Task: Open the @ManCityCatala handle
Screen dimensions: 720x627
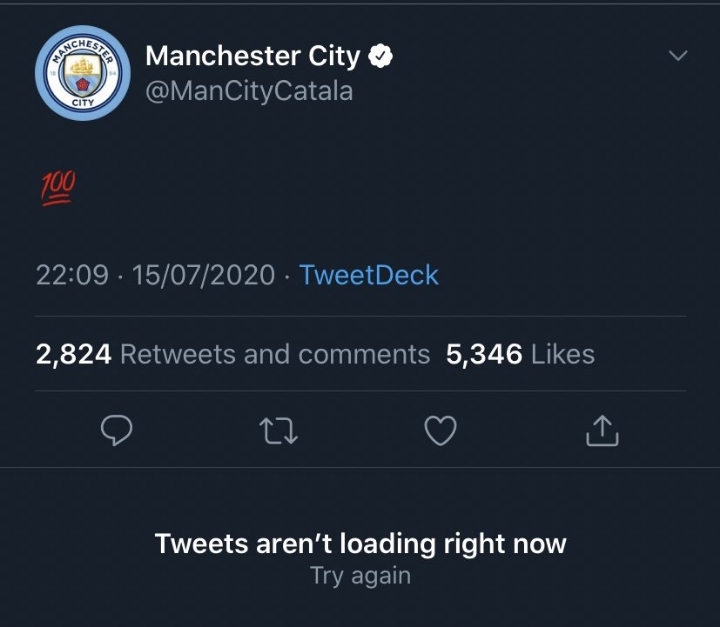Action: (249, 92)
